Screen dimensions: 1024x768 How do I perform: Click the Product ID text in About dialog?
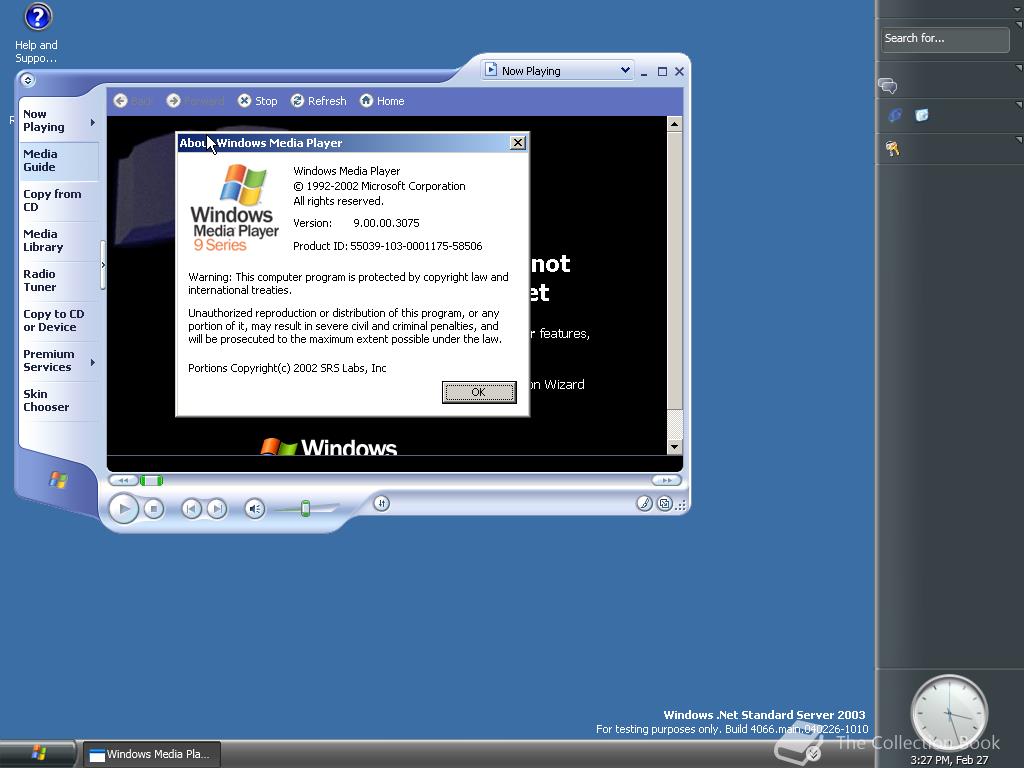tap(387, 246)
